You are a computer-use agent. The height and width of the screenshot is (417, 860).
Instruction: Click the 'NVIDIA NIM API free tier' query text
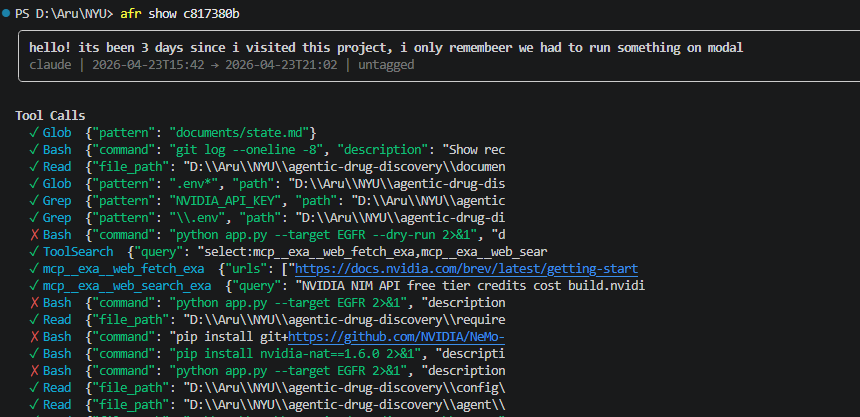(472, 286)
